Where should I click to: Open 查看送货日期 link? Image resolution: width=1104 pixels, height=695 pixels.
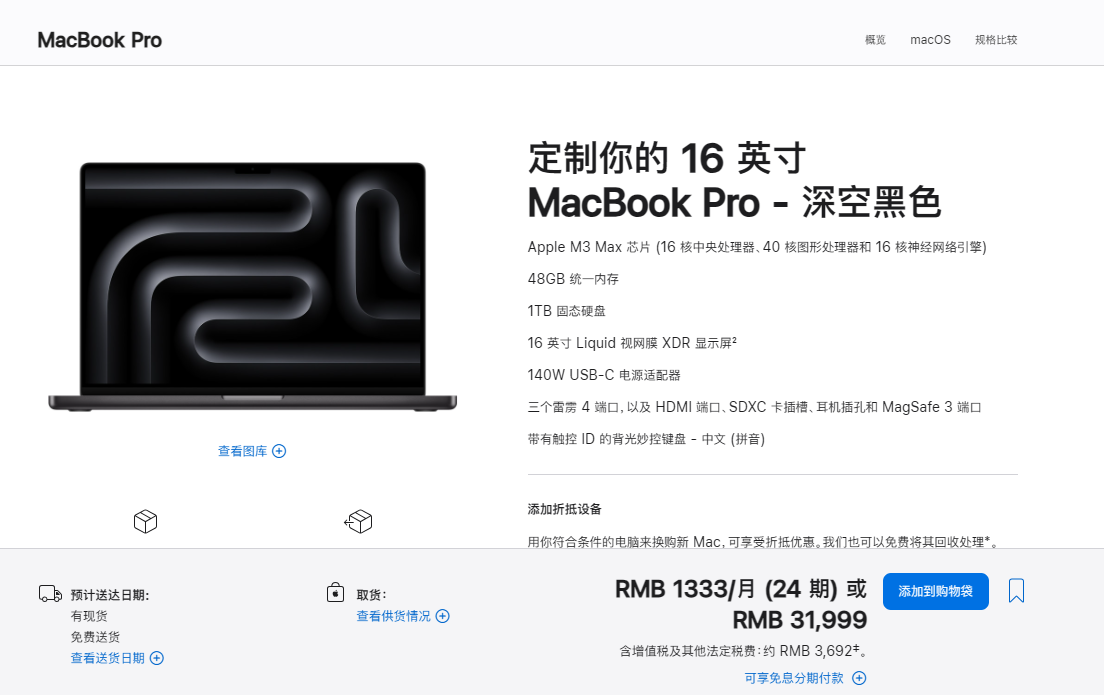tap(108, 658)
